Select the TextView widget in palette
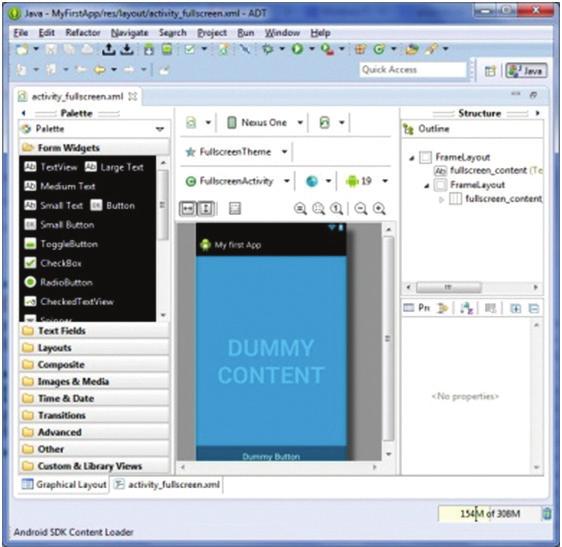The width and height of the screenshot is (562, 547). pyautogui.click(x=51, y=167)
